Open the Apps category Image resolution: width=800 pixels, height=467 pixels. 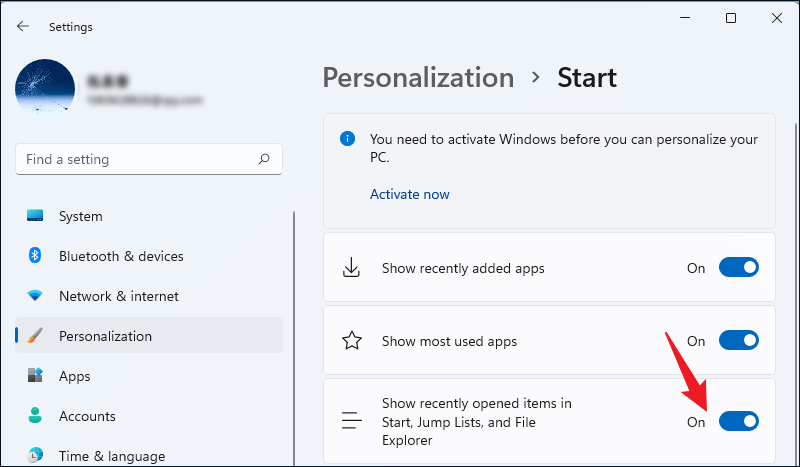pyautogui.click(x=149, y=376)
